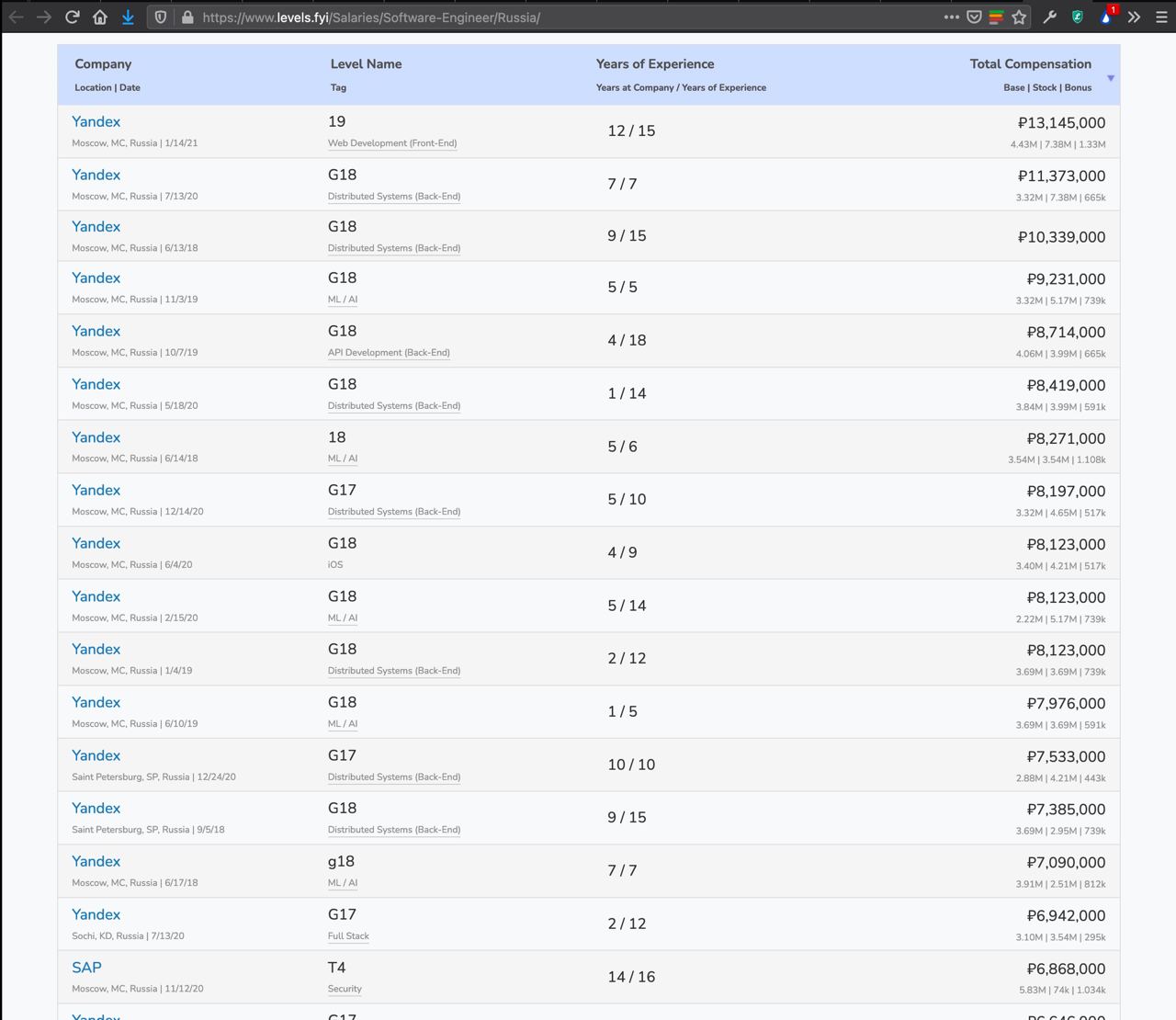Click the Years of Experience column header

655,63
